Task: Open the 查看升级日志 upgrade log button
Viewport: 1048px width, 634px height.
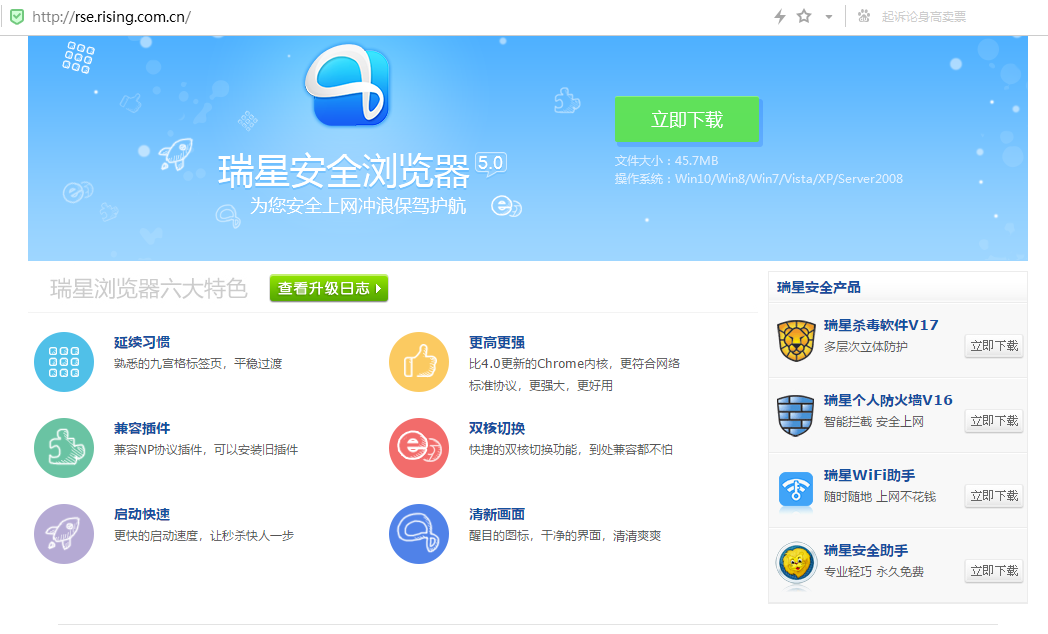Action: pyautogui.click(x=329, y=288)
